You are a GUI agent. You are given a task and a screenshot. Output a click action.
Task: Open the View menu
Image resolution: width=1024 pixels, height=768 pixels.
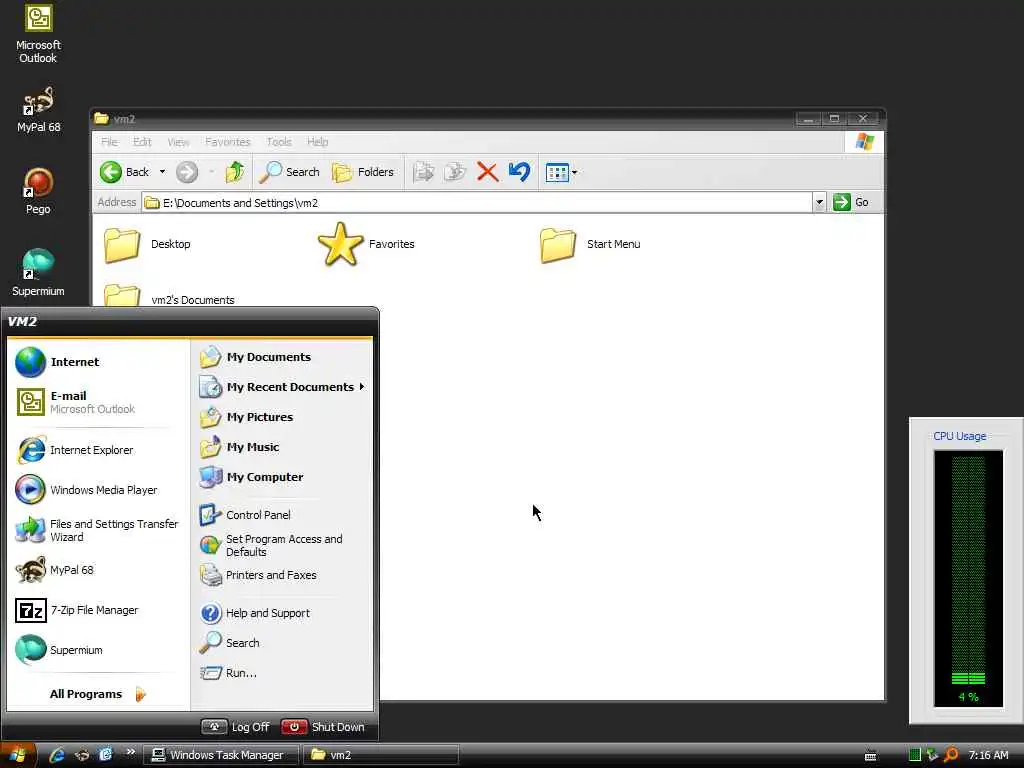(178, 142)
